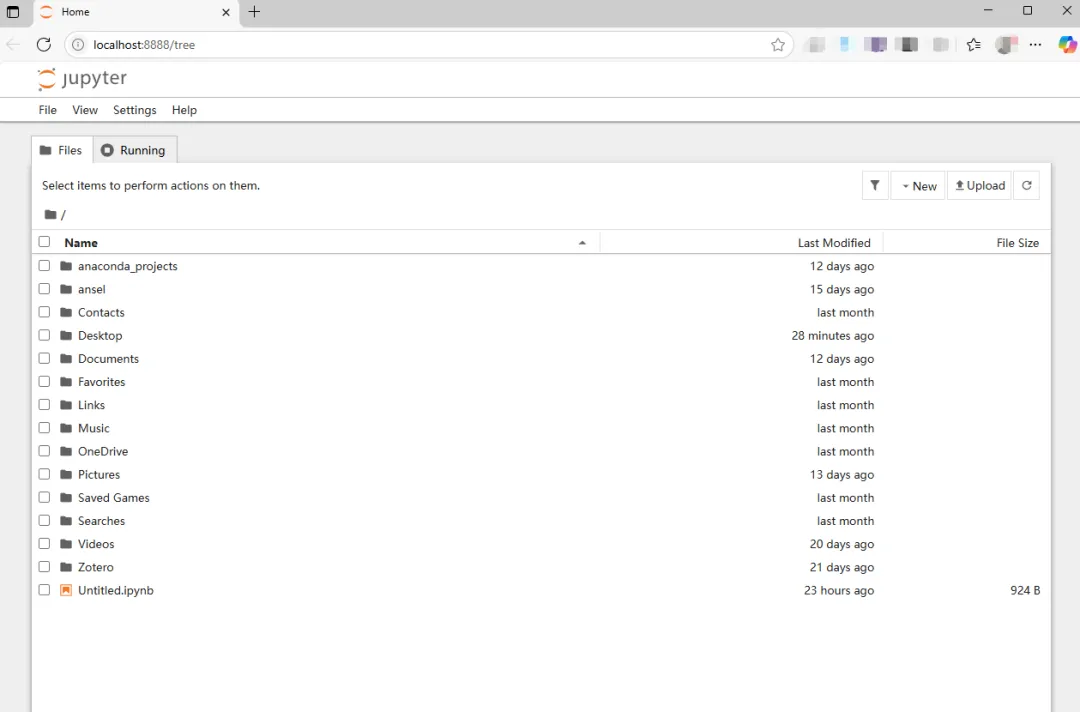This screenshot has height=712, width=1080.
Task: Click the 20 days ago timestamp
Action: tap(842, 544)
